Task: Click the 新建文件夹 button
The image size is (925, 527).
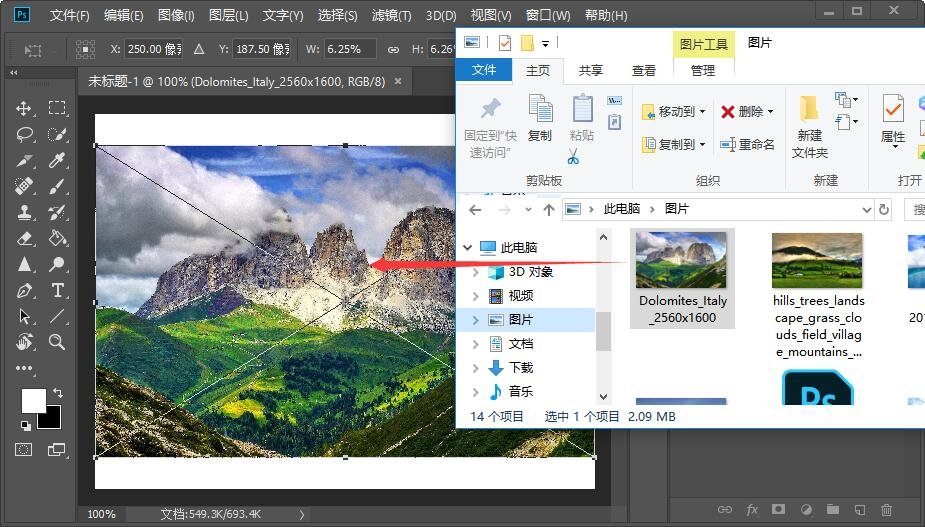Action: pos(809,126)
